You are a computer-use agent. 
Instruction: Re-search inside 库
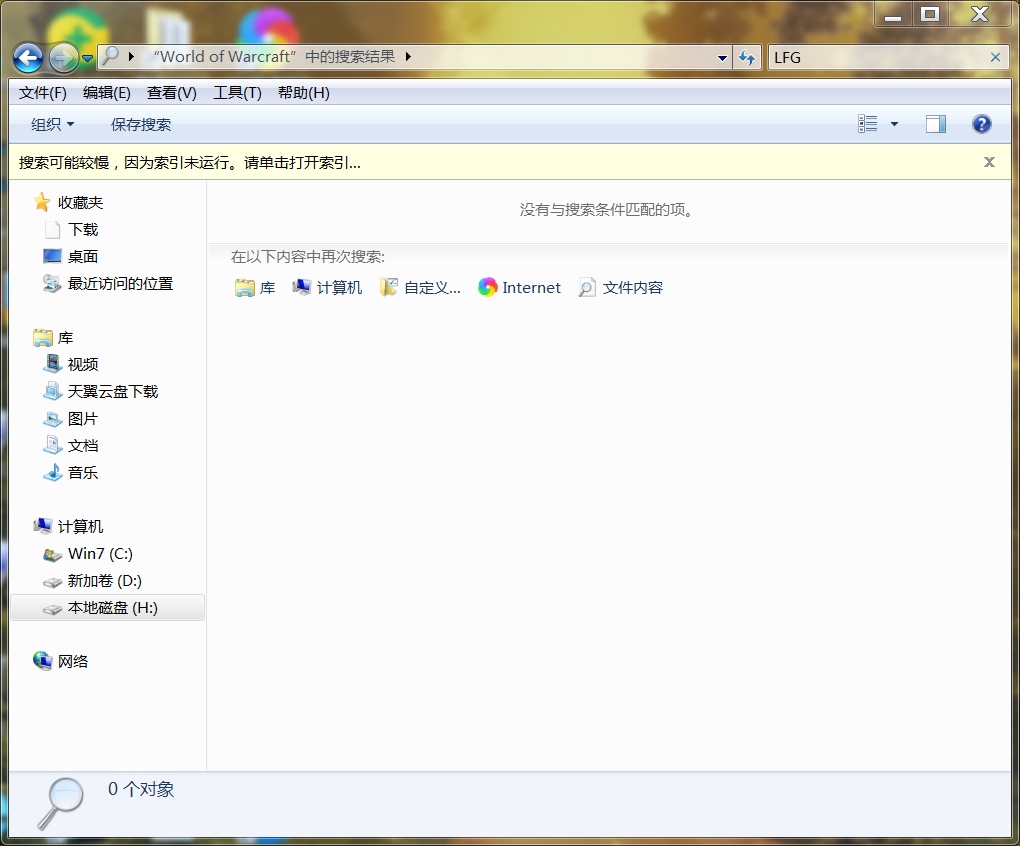[255, 287]
